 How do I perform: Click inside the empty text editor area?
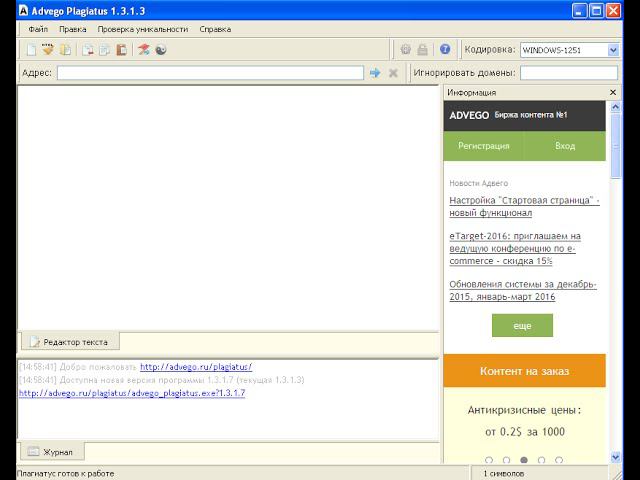click(x=228, y=208)
